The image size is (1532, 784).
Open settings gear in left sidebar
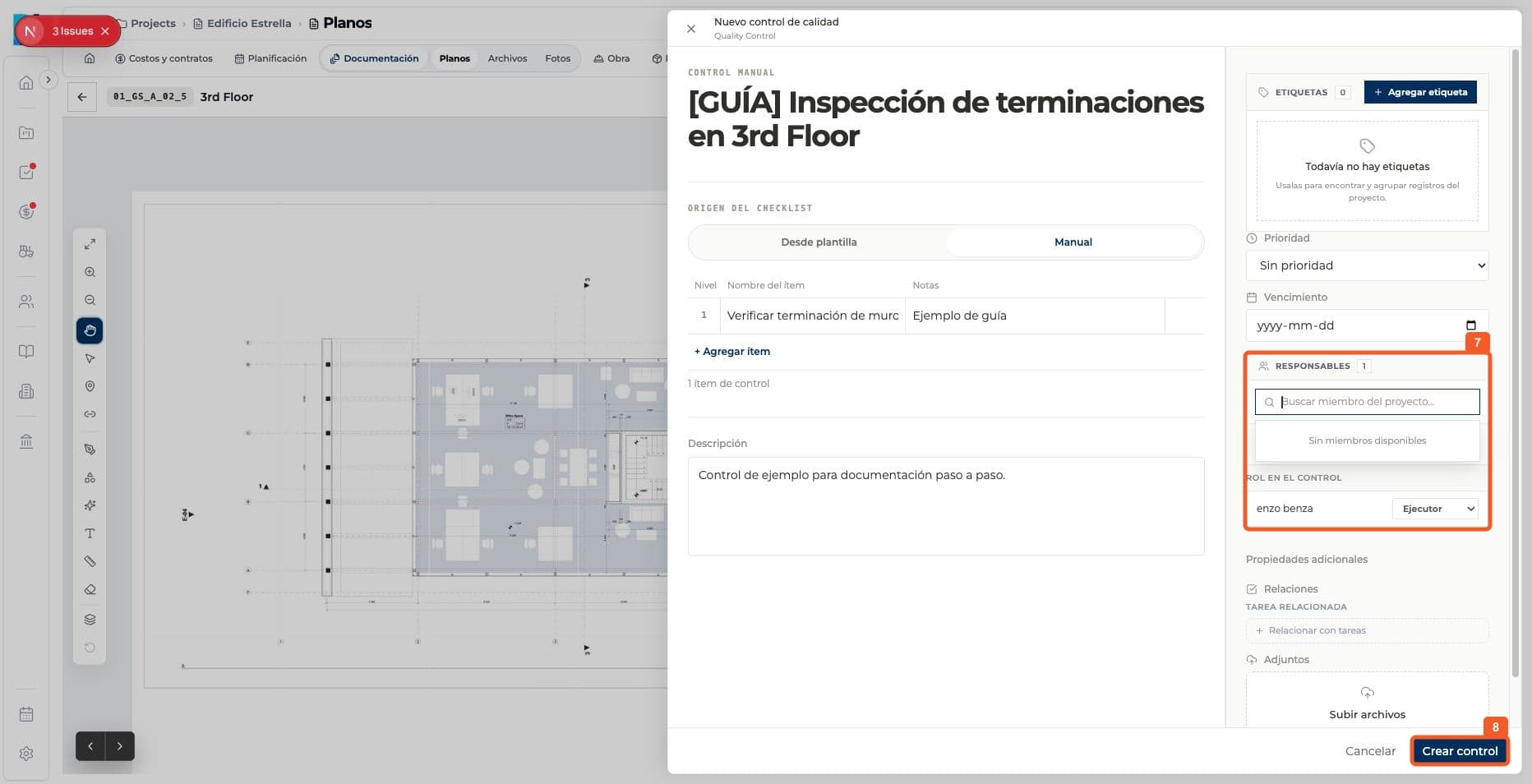pyautogui.click(x=26, y=754)
